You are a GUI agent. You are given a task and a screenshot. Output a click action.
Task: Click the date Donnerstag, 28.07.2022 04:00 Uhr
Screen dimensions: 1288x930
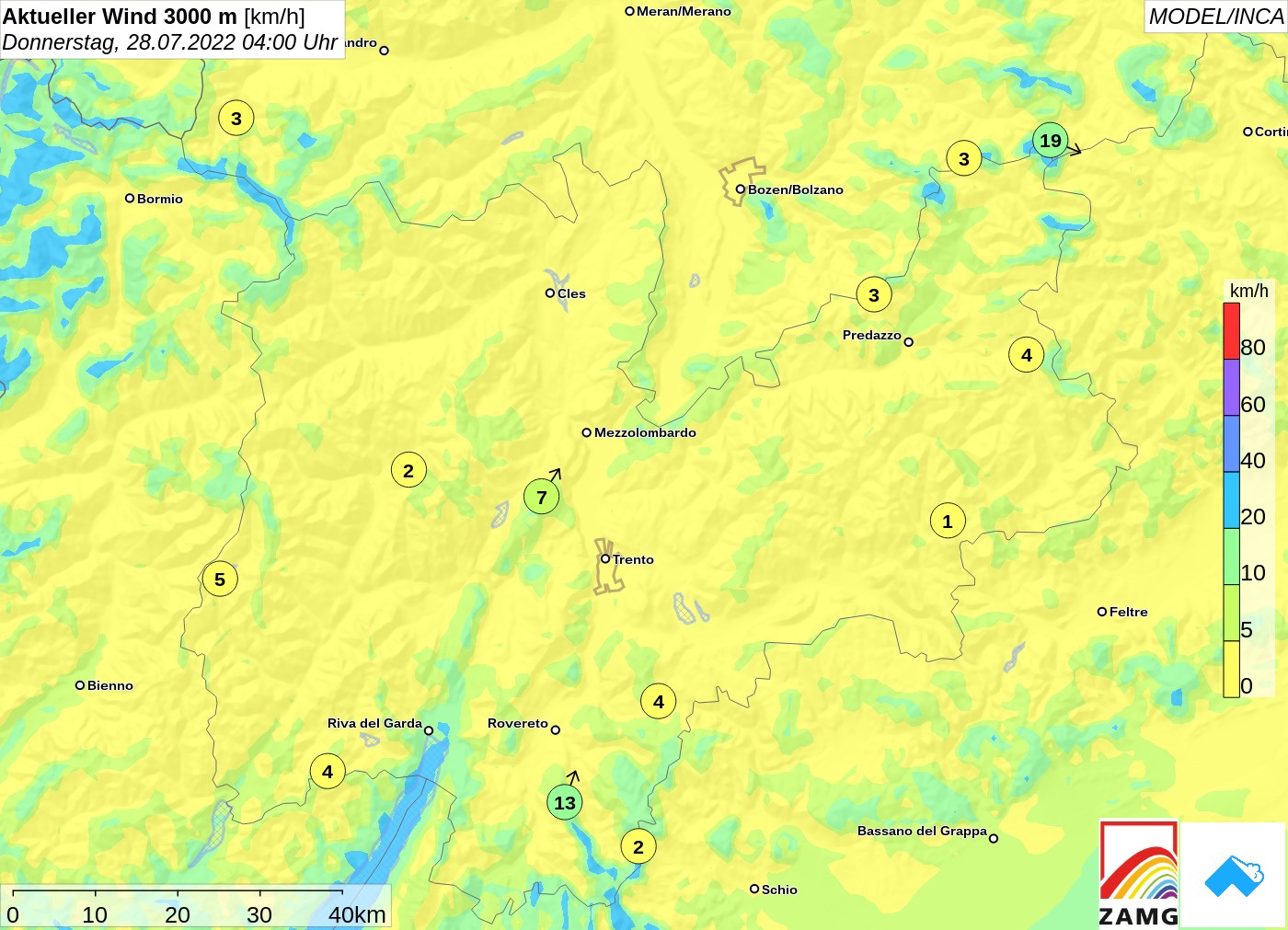[170, 42]
